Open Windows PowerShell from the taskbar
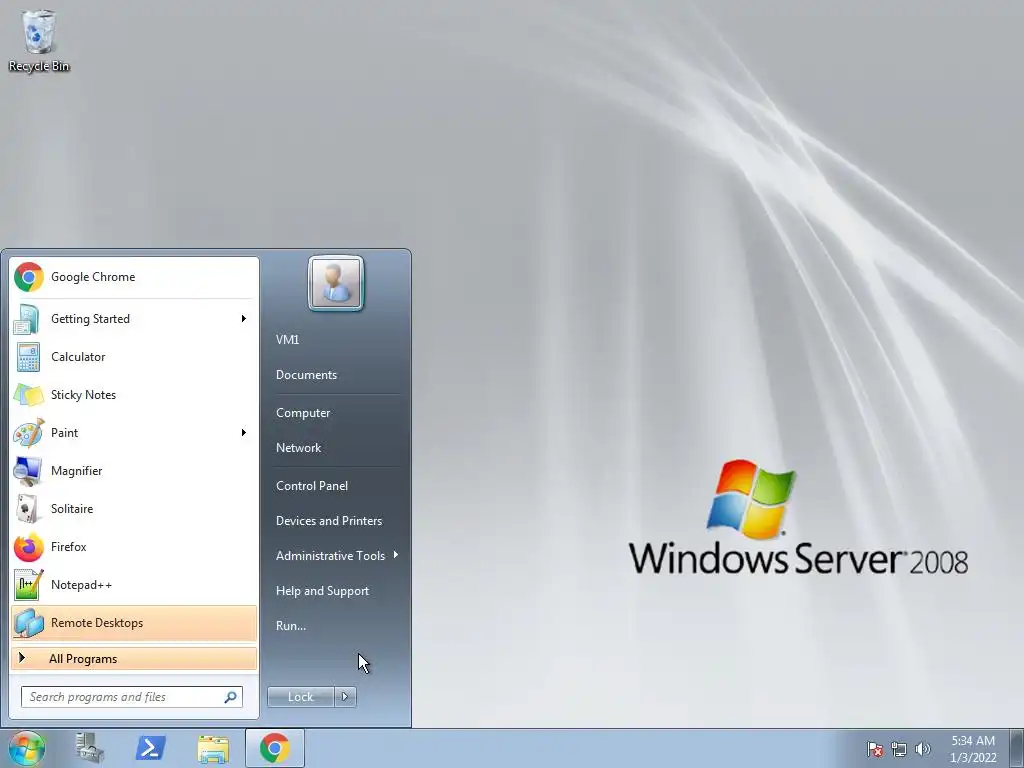This screenshot has height=768, width=1024. coord(151,748)
